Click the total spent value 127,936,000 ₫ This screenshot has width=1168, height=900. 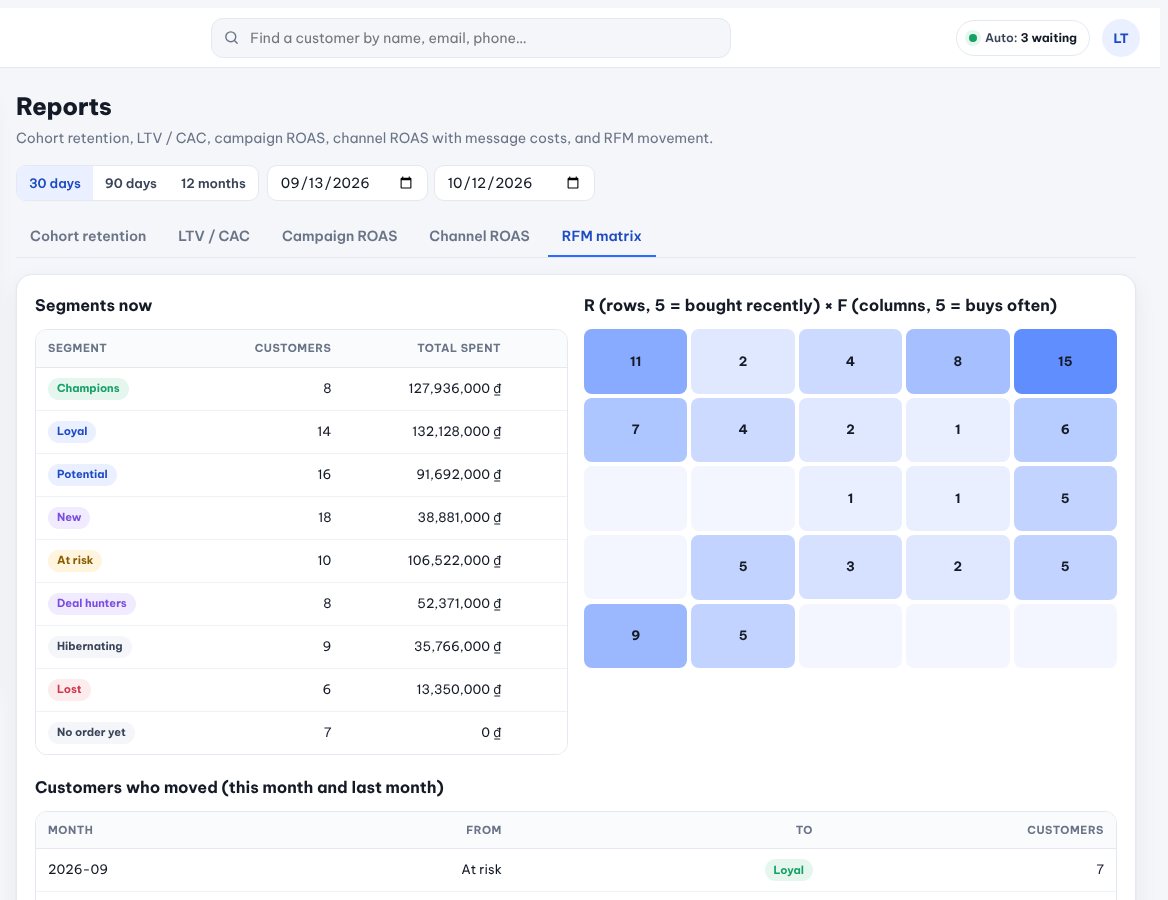click(x=454, y=388)
